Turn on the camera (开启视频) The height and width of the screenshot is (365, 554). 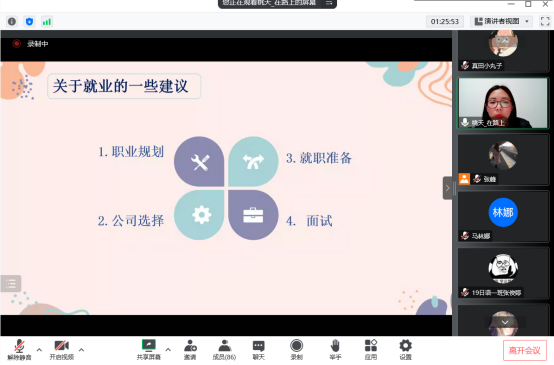61,349
